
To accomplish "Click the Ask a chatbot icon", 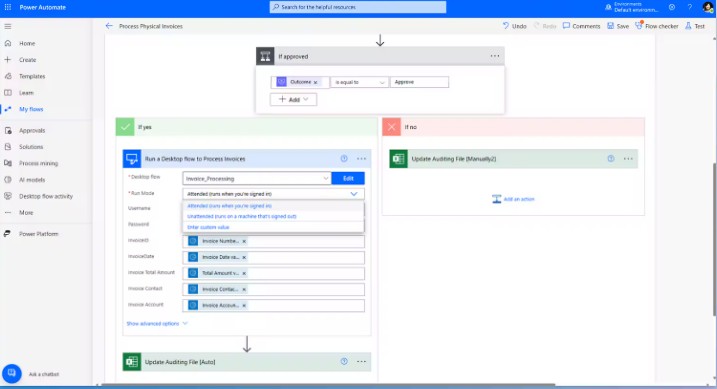I will click(11, 373).
